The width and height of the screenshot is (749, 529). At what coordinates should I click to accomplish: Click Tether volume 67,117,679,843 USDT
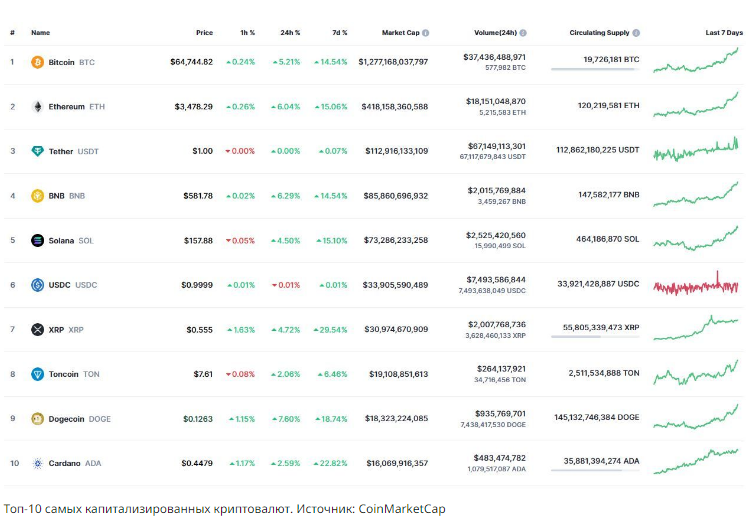492,157
